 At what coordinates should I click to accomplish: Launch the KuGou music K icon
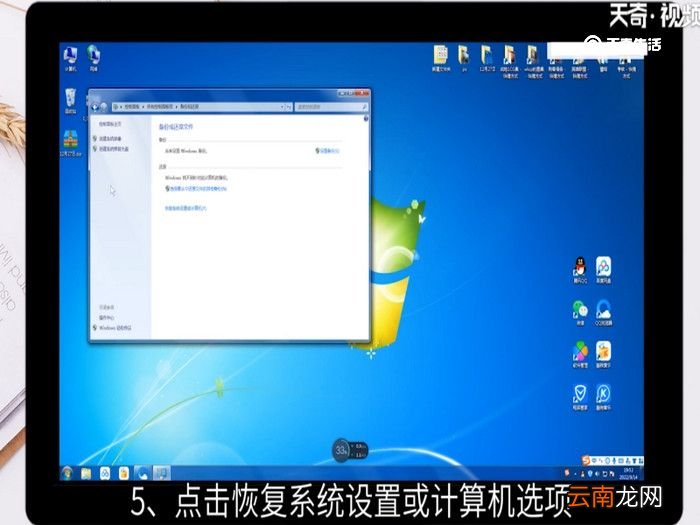click(x=603, y=397)
